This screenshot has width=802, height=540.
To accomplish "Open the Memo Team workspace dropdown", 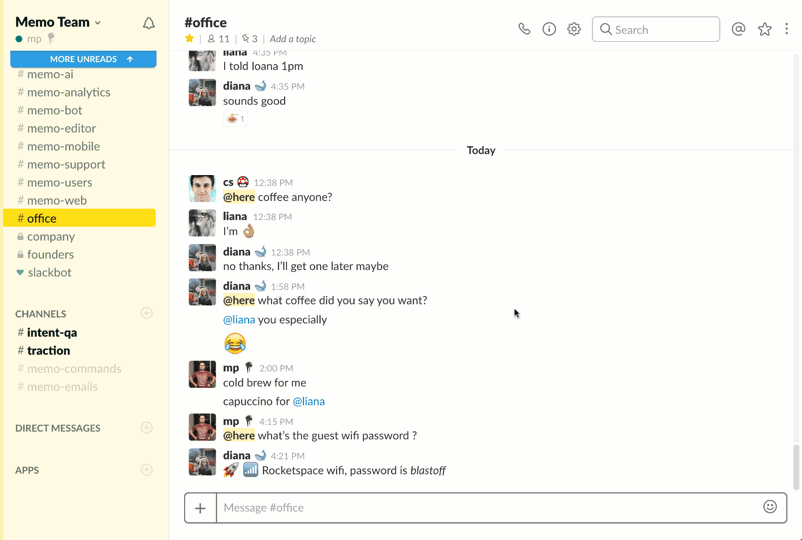I will coord(58,22).
